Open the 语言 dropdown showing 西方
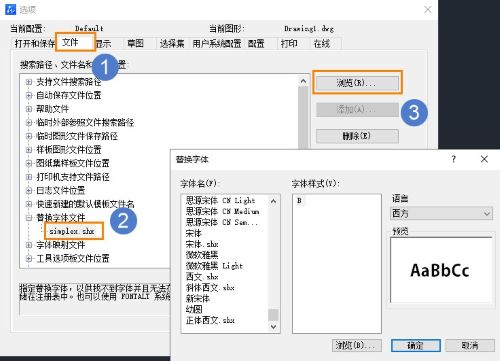This screenshot has width=500, height=361. [x=442, y=213]
